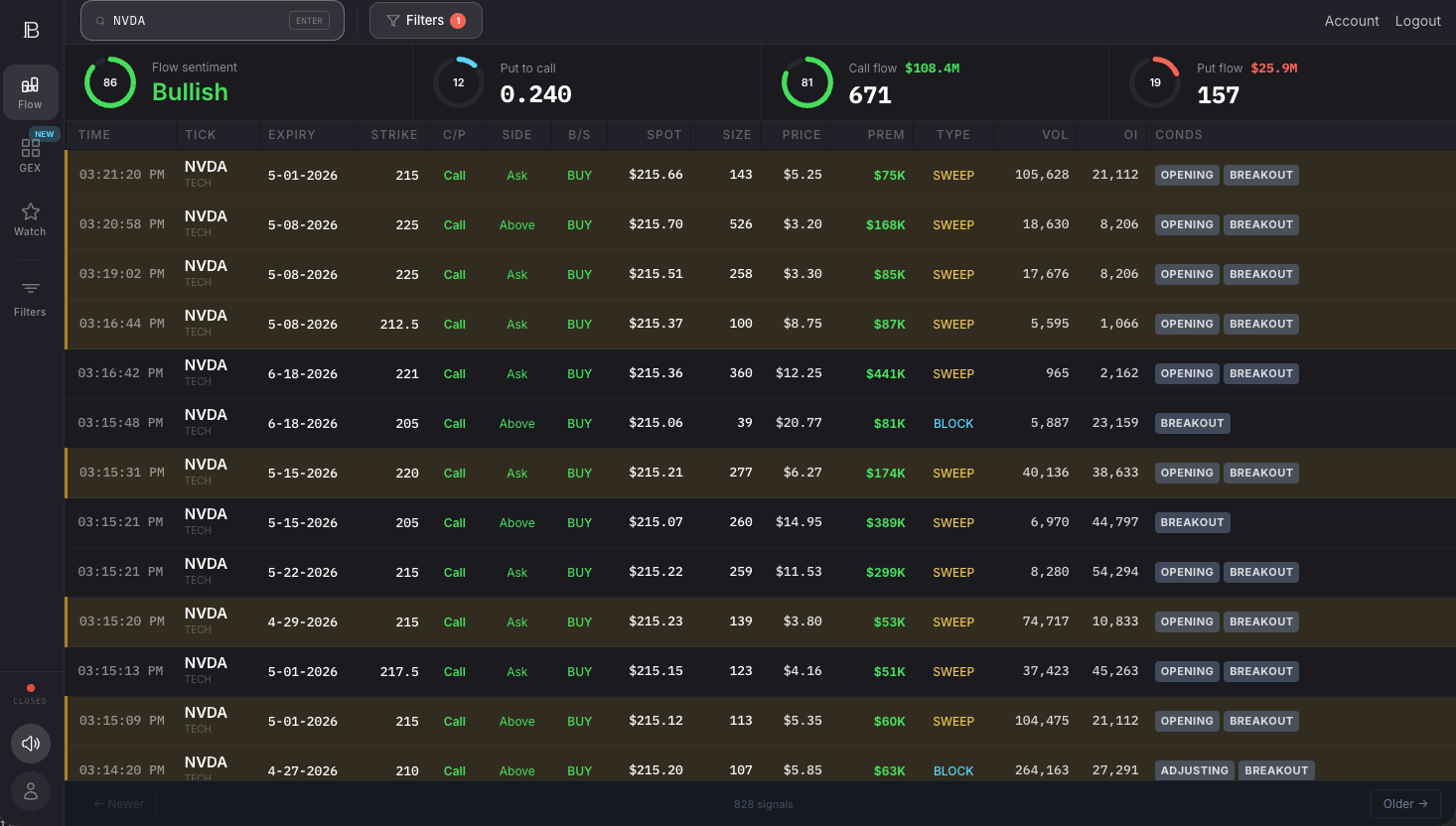
Task: Click the call flow gauge showing 81
Action: 807,82
